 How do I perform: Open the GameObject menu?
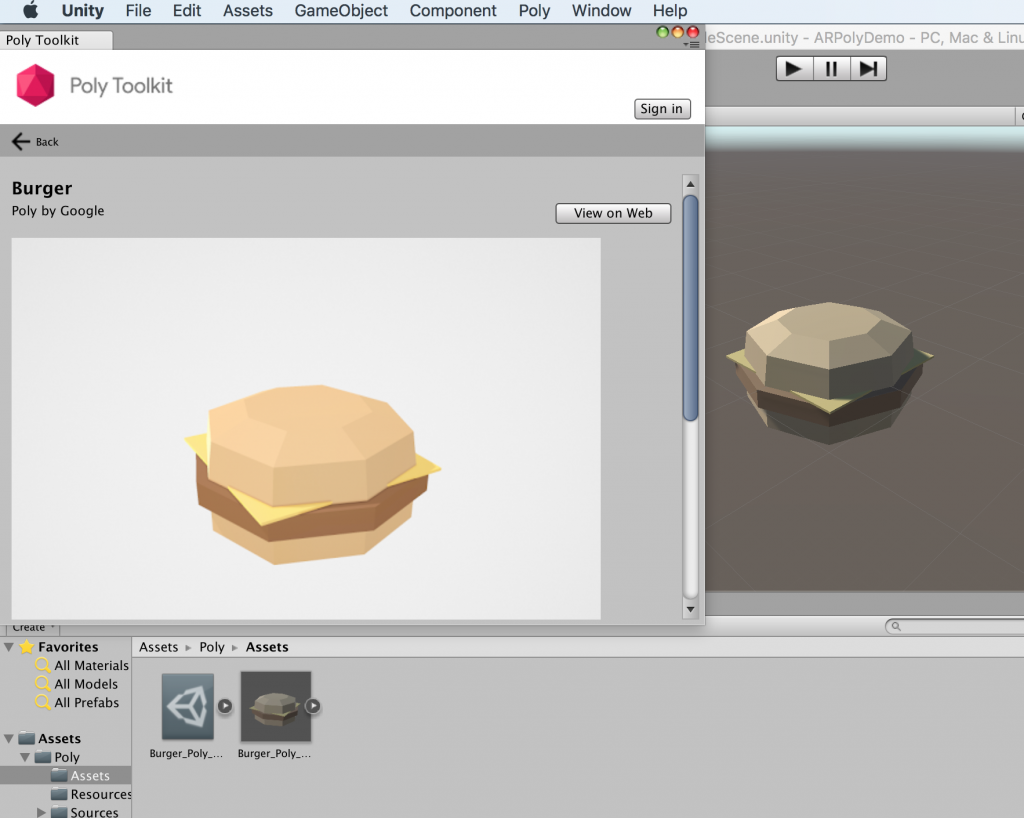pos(341,11)
